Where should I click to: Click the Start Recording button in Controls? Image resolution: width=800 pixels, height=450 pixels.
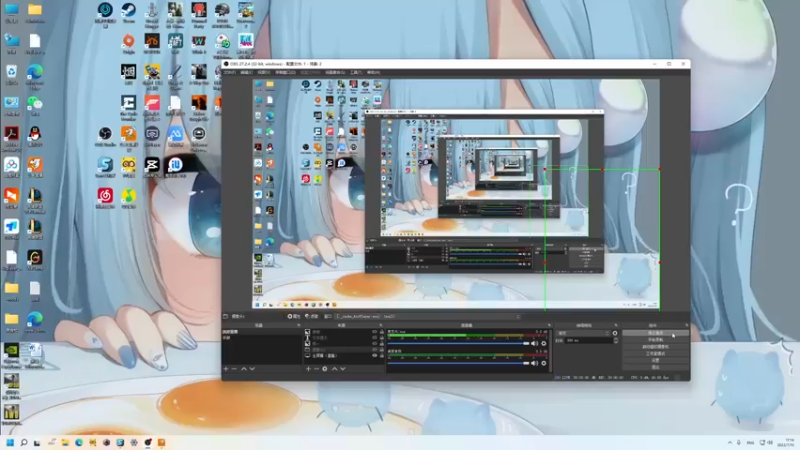pos(656,340)
